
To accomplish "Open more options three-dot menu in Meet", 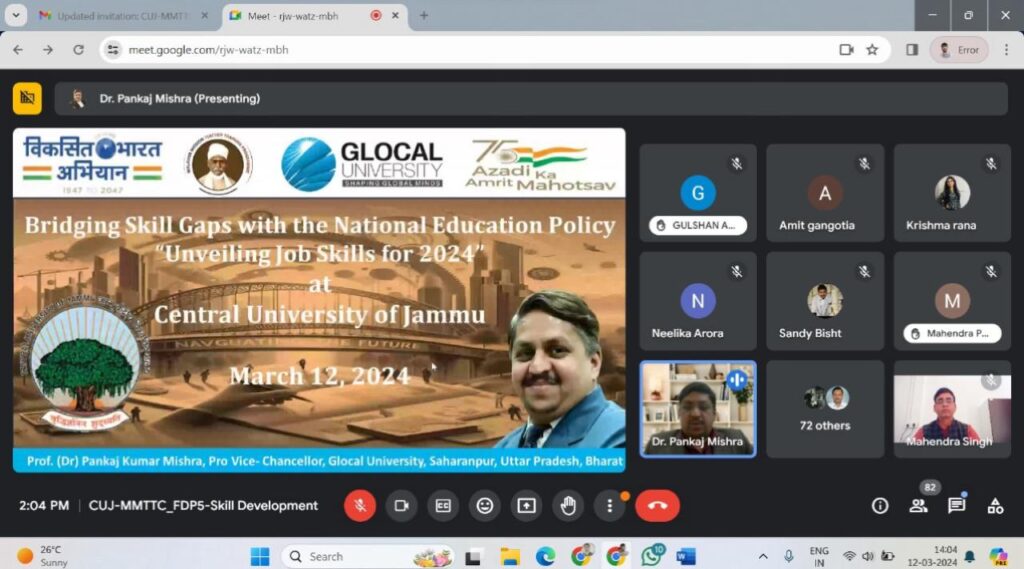I will (x=609, y=506).
